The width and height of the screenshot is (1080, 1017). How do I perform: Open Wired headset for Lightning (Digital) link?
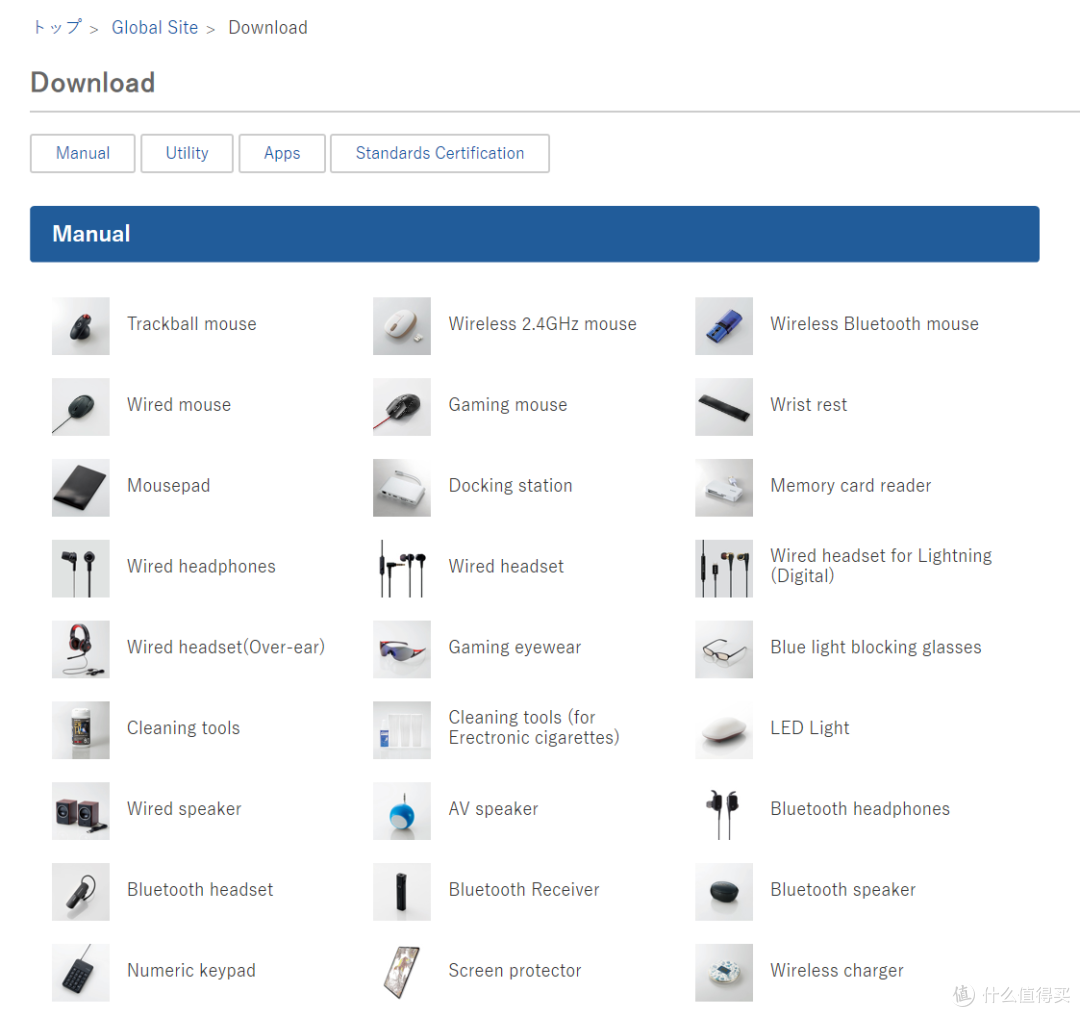coord(881,565)
